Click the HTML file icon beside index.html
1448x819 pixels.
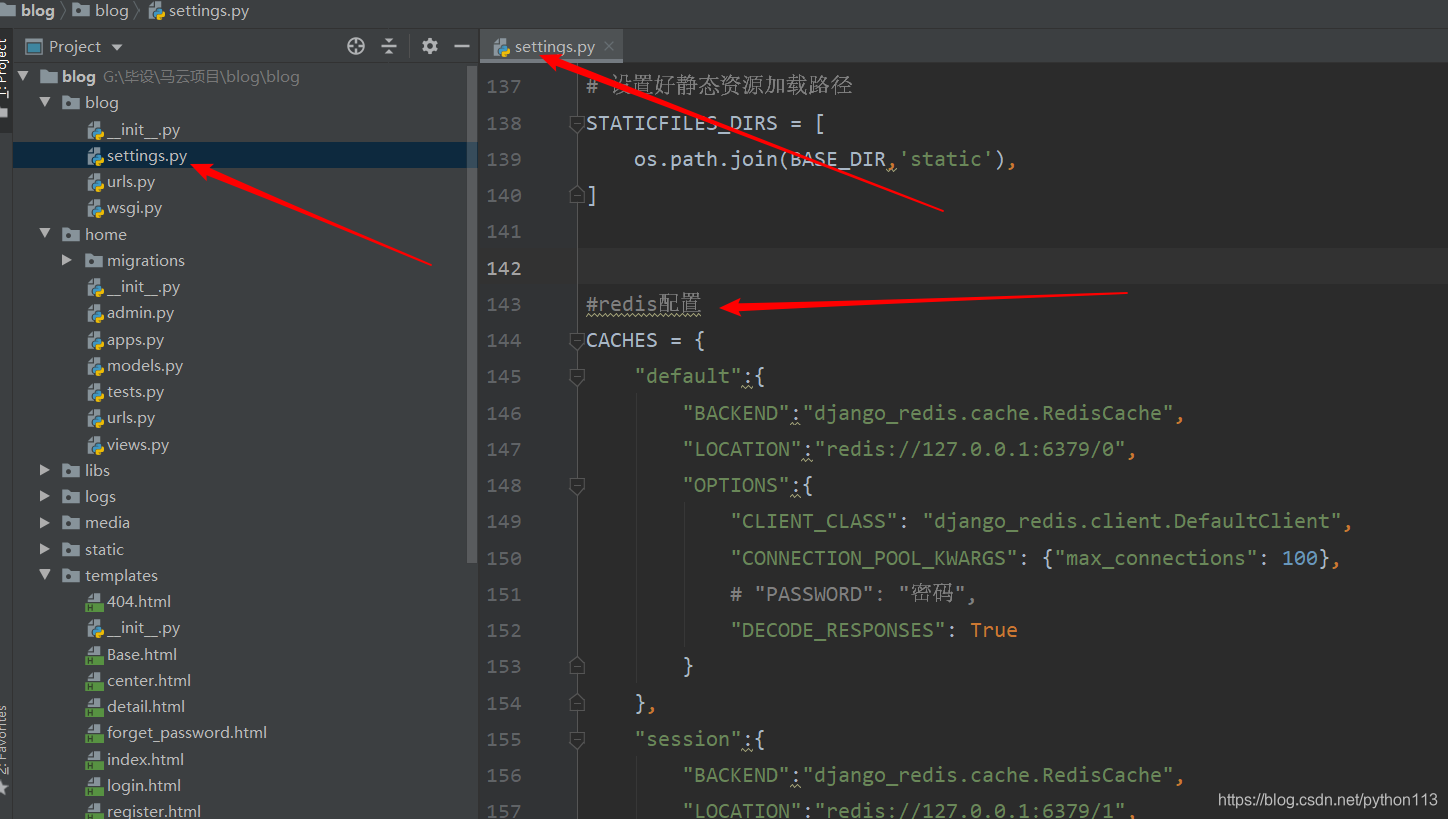tap(95, 759)
